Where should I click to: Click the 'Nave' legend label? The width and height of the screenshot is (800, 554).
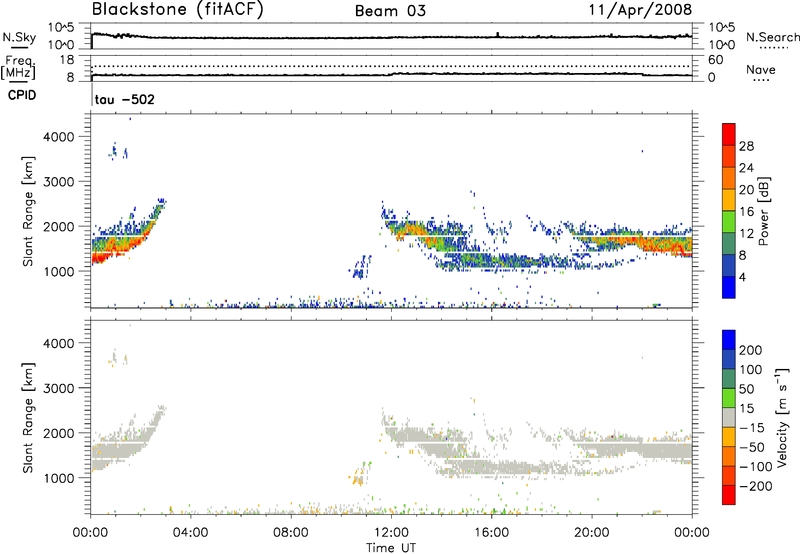click(761, 69)
